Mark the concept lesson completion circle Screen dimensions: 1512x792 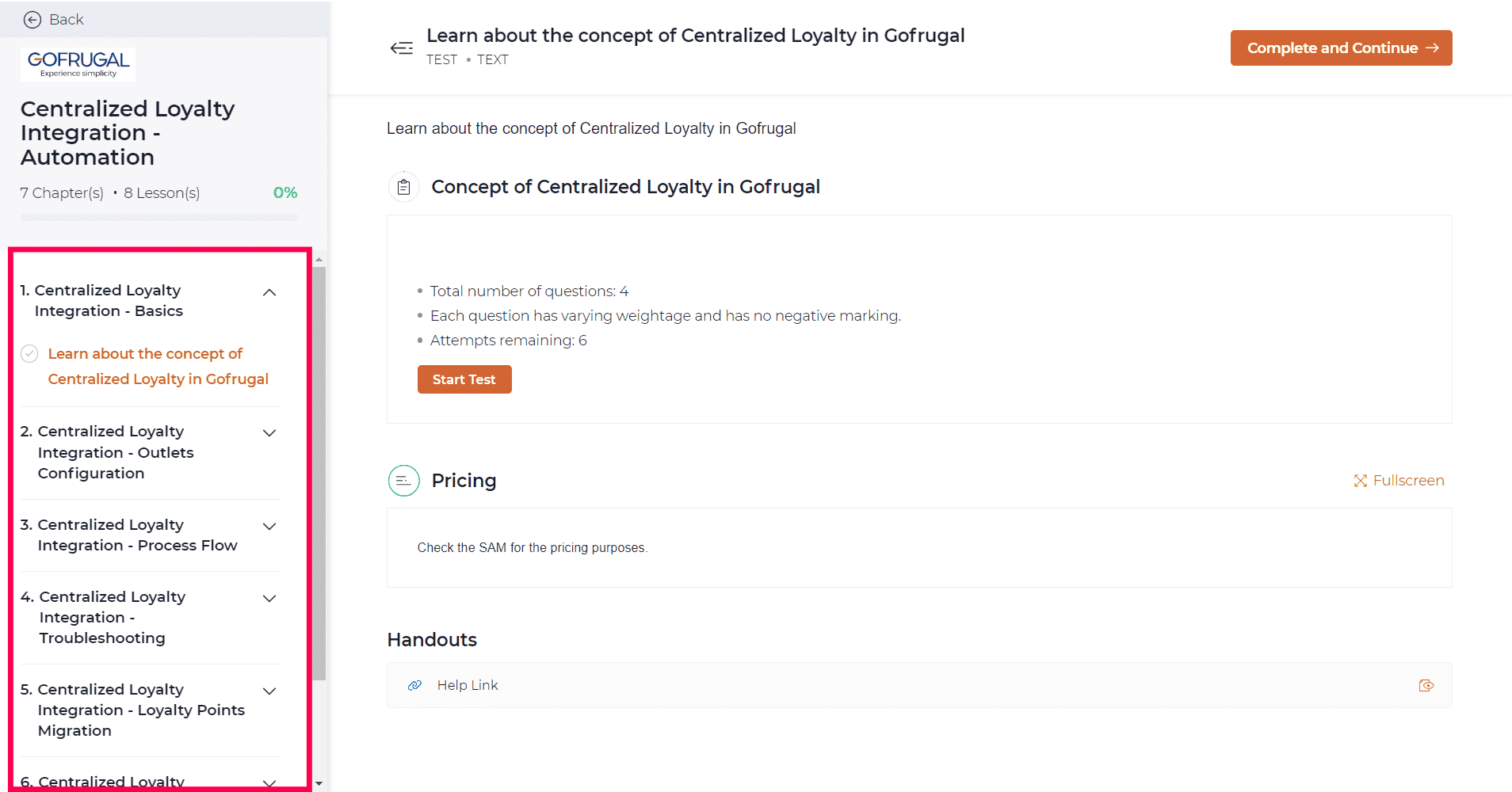click(x=29, y=354)
